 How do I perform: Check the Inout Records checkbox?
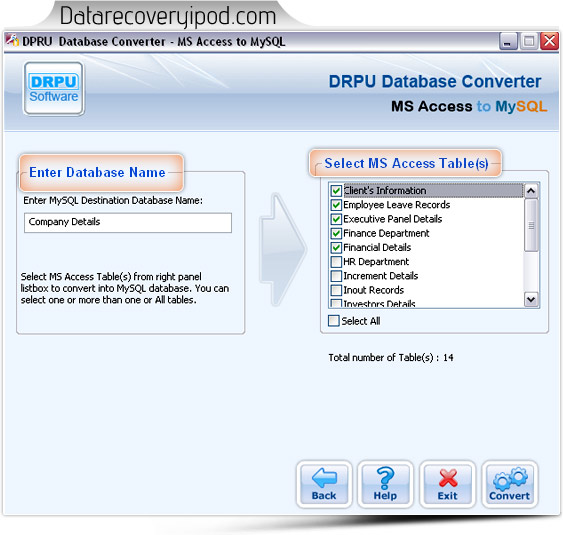click(336, 290)
